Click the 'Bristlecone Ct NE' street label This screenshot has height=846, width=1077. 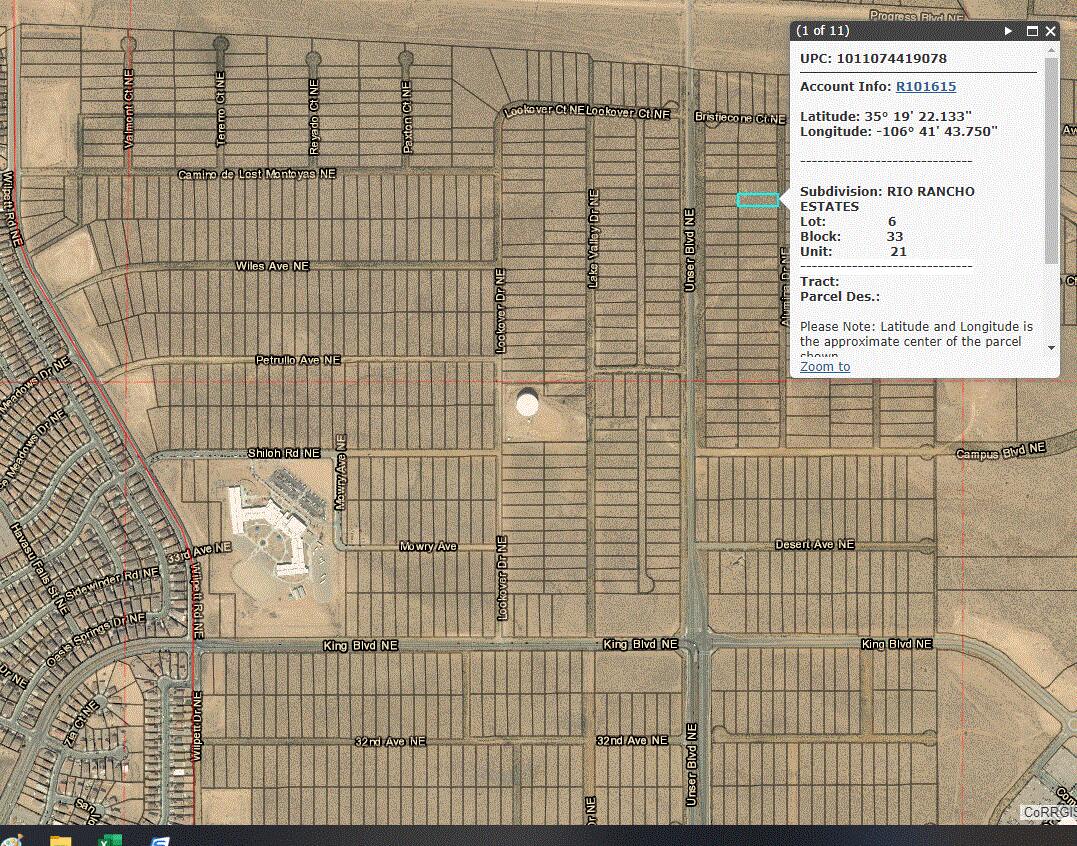[x=740, y=118]
